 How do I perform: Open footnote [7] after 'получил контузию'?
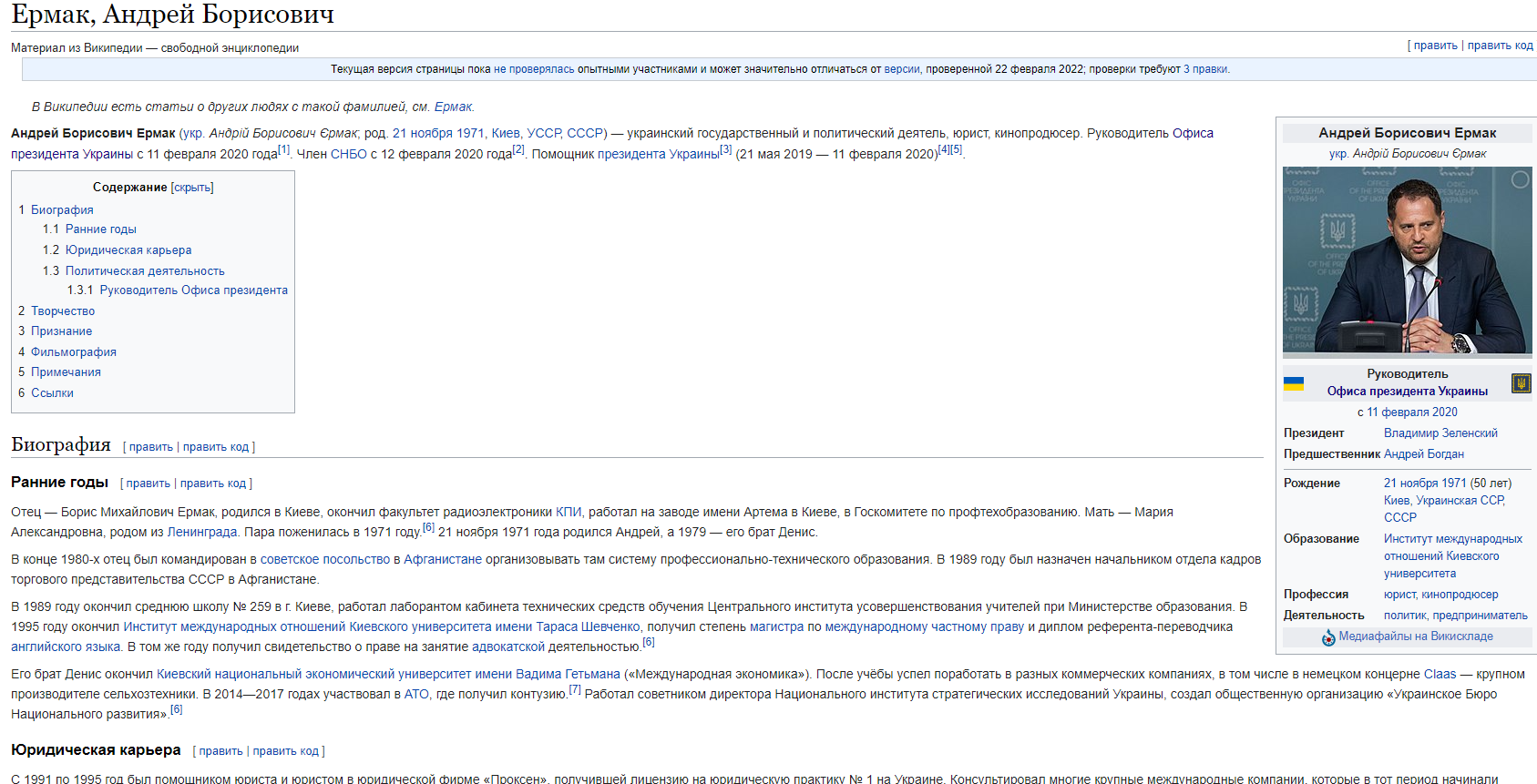tap(575, 690)
